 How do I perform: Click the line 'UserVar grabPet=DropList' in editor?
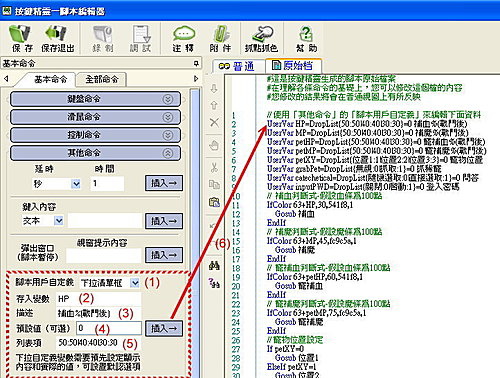point(354,169)
